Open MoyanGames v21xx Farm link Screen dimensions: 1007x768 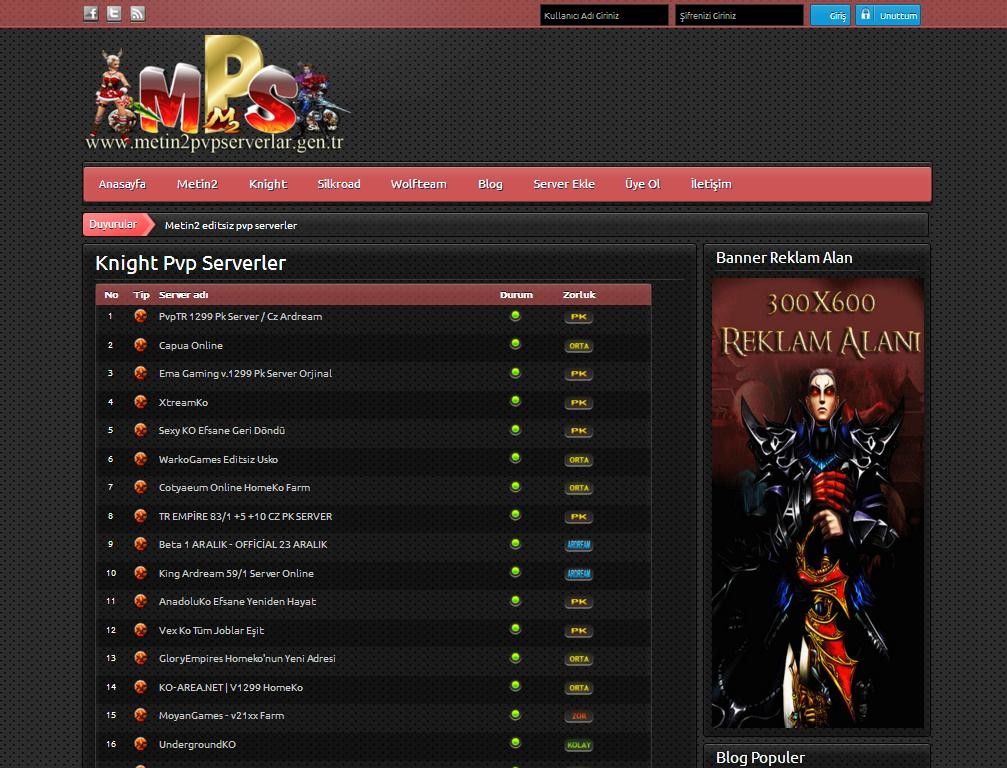(x=222, y=716)
